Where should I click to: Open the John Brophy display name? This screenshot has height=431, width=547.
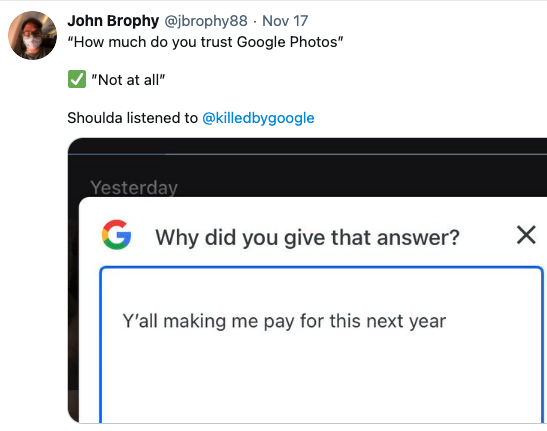(x=113, y=21)
